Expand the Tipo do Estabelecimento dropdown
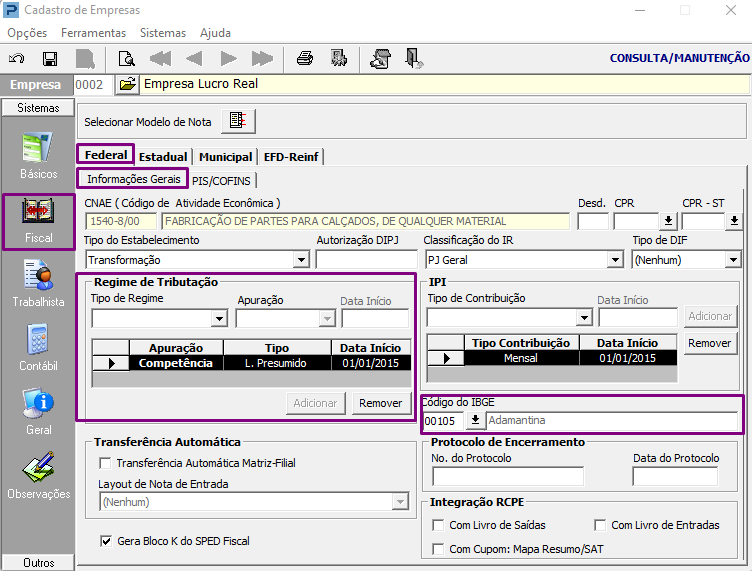Image resolution: width=752 pixels, height=571 pixels. [x=301, y=260]
